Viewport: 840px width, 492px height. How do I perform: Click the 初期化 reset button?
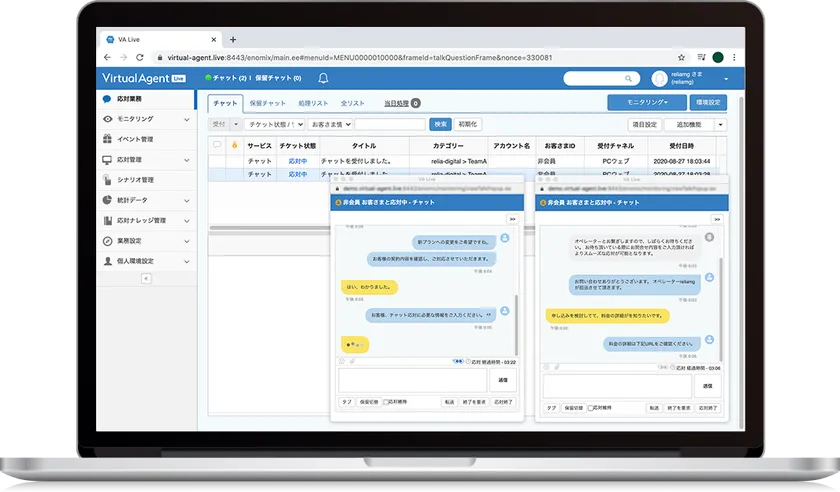tap(468, 124)
